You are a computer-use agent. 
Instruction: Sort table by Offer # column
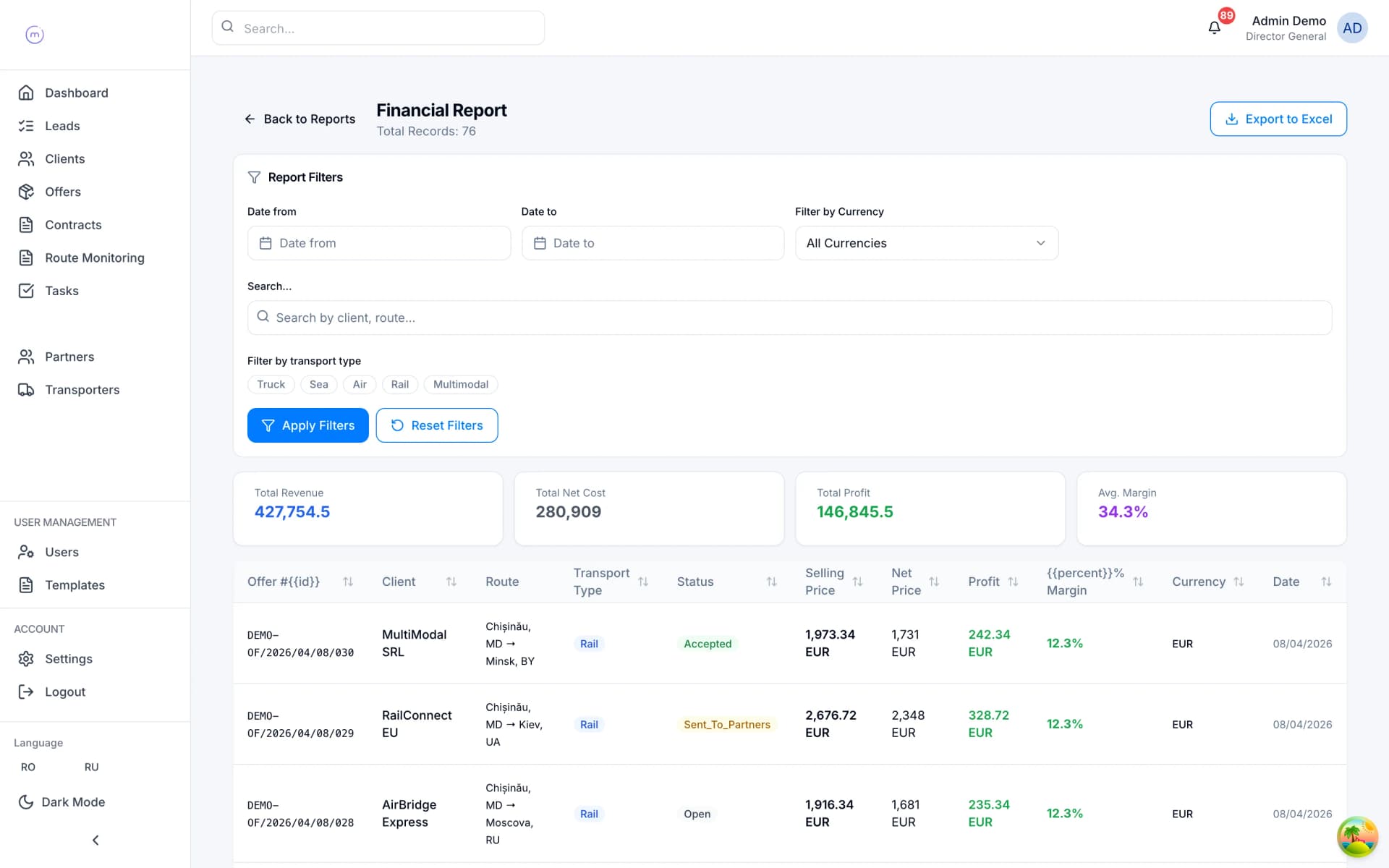pos(347,582)
